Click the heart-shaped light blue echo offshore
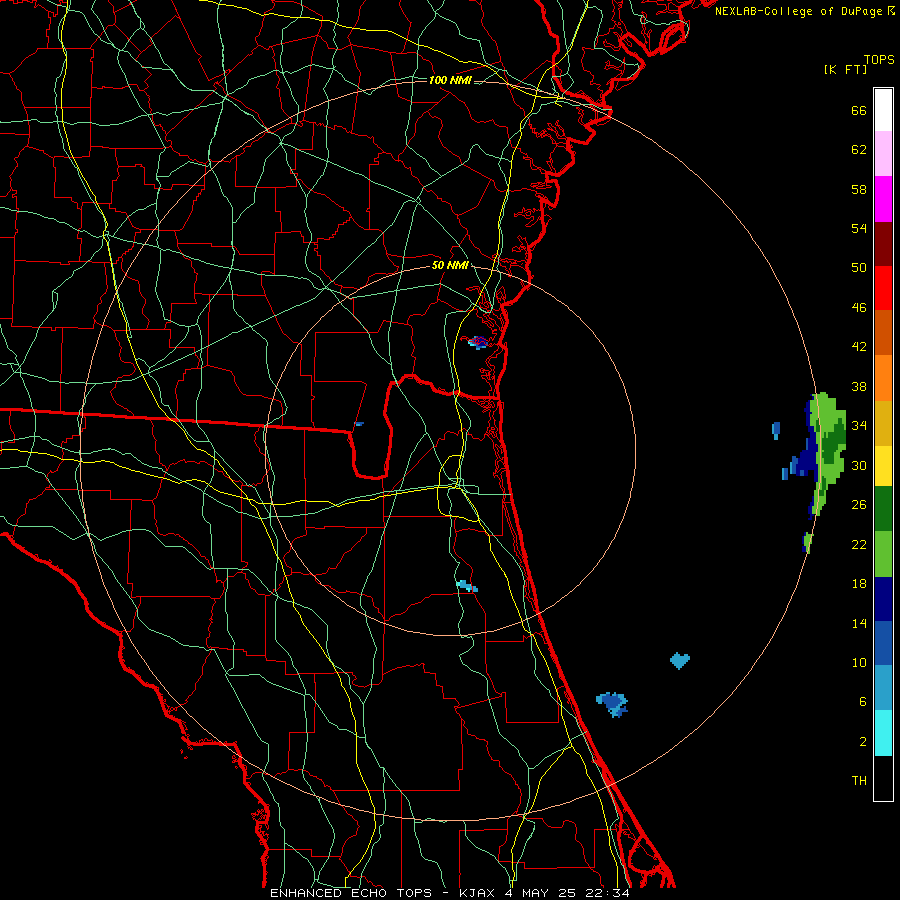Viewport: 900px width, 900px height. pos(680,661)
